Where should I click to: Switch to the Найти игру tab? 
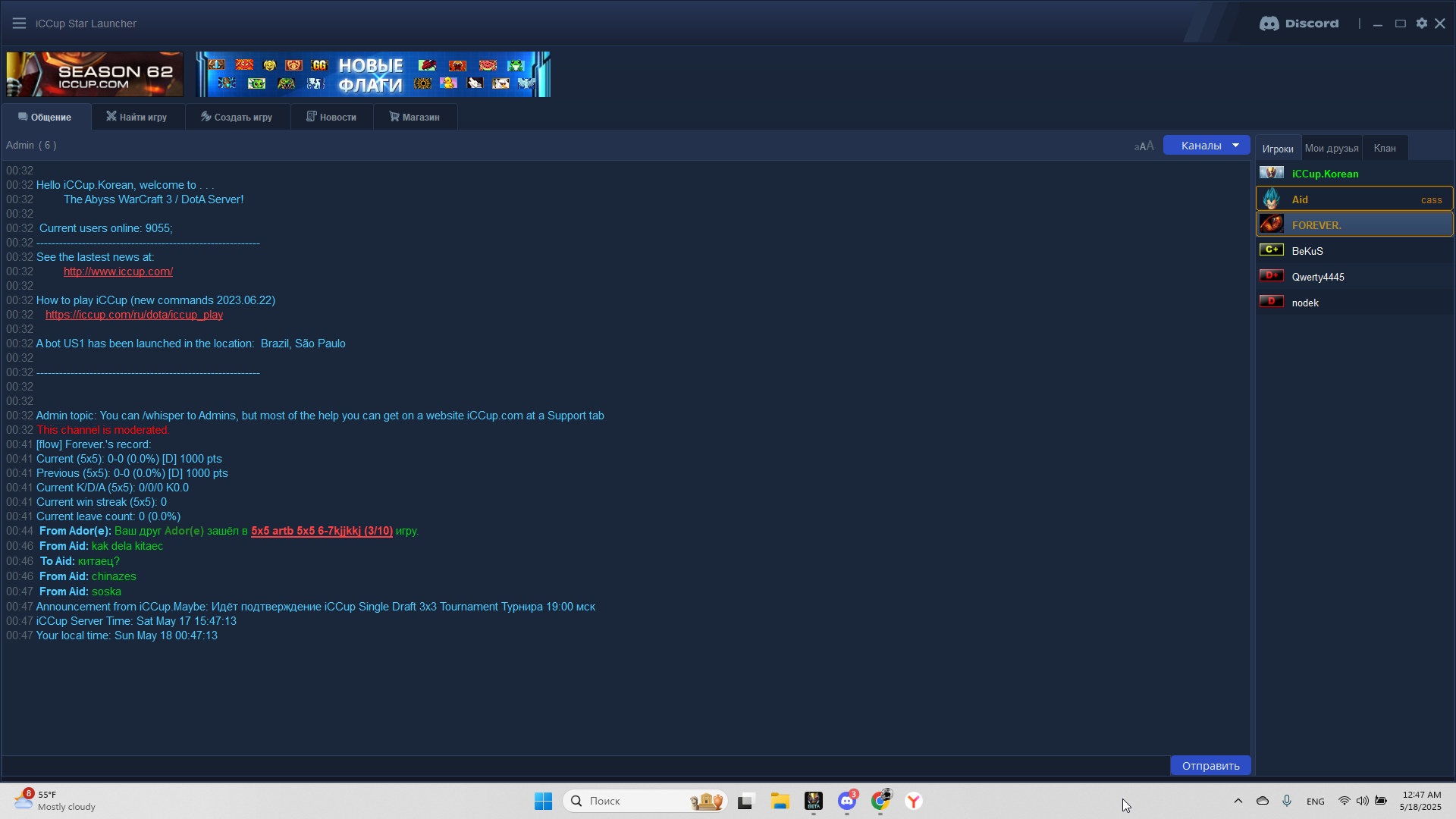click(x=137, y=118)
